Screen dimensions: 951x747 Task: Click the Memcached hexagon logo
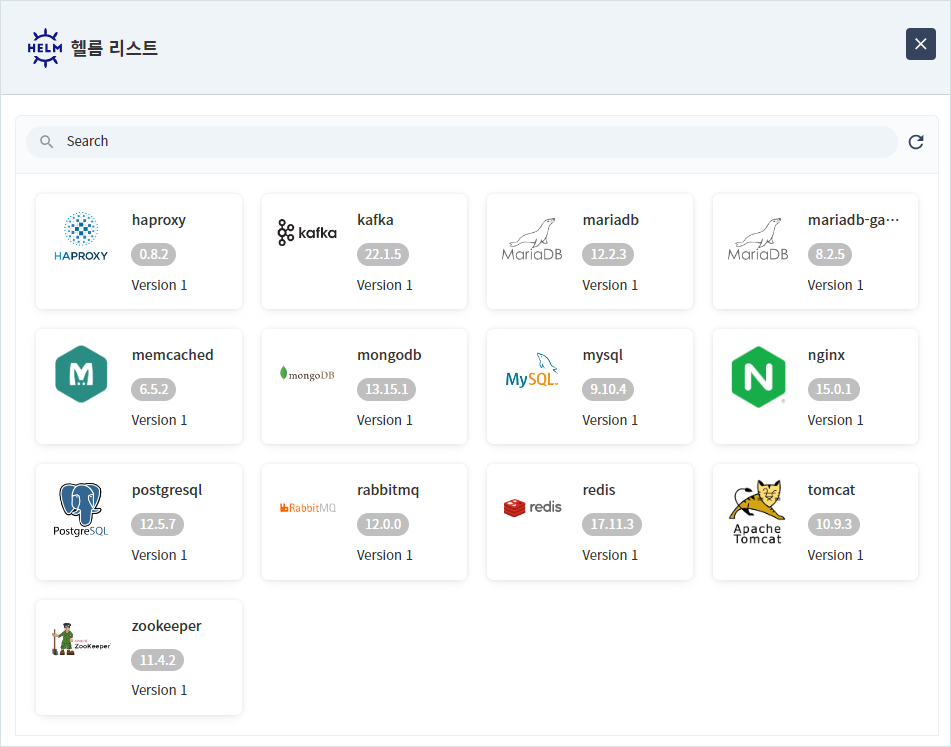point(81,374)
